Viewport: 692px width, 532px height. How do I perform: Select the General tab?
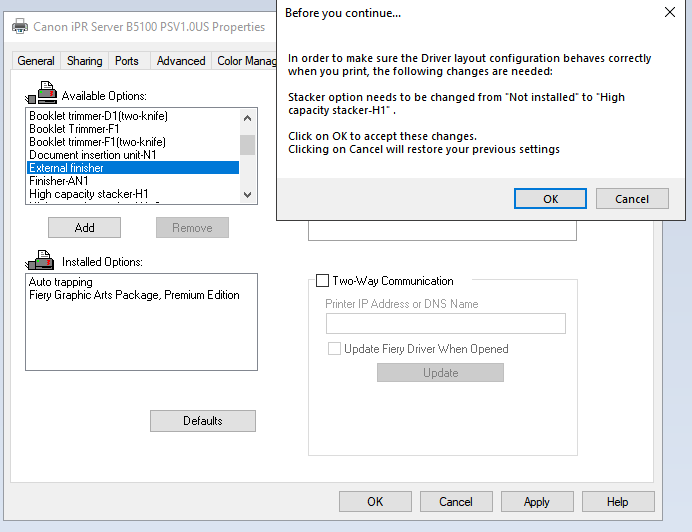tap(36, 61)
